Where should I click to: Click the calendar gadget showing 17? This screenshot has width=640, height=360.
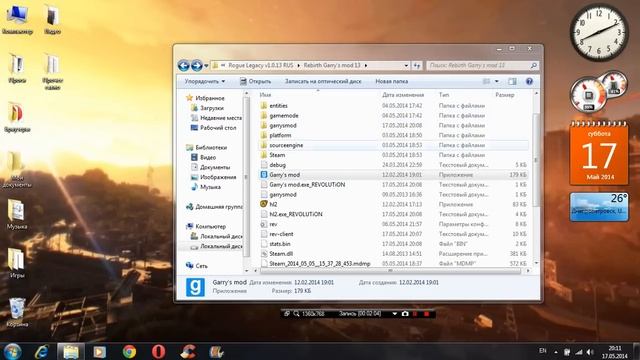click(x=599, y=153)
